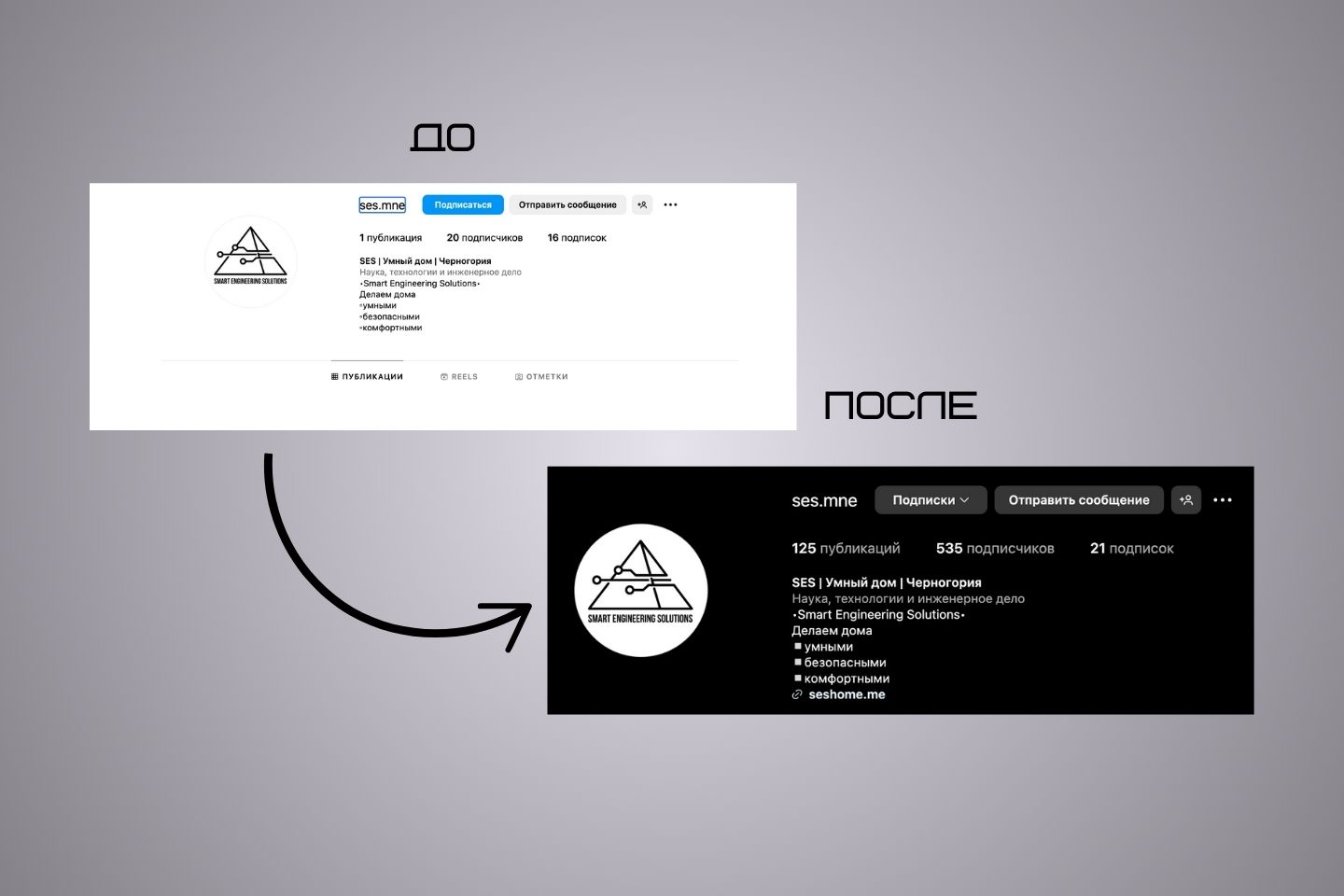
Task: Open the Публикации tab
Action: tap(368, 377)
